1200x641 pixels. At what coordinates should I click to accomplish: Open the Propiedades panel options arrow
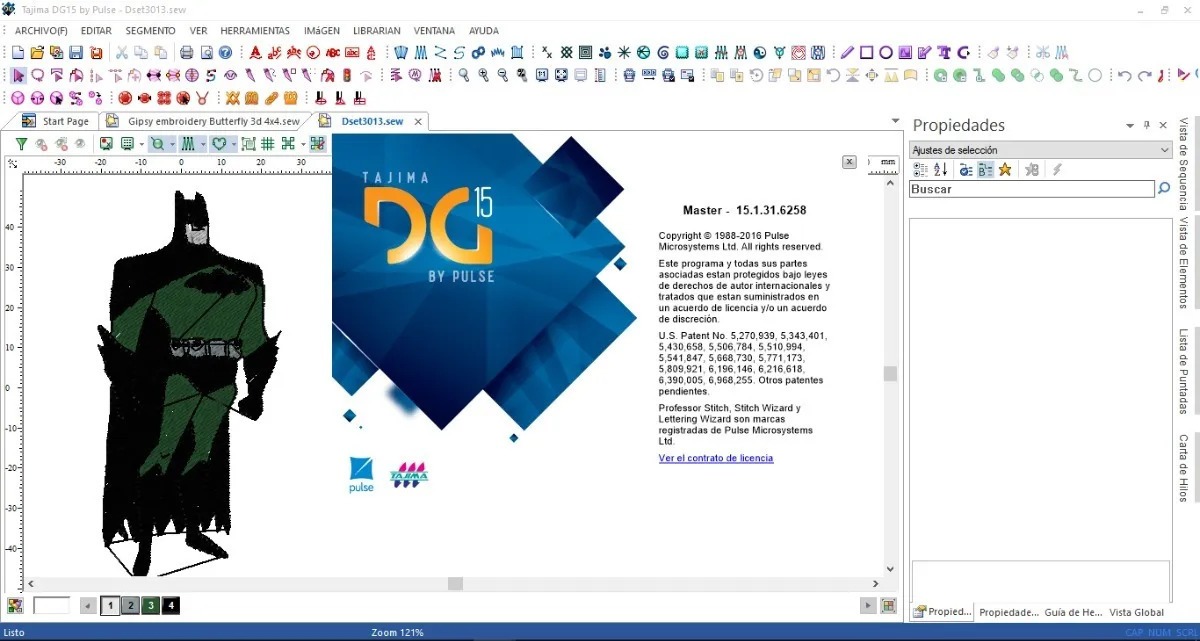(x=1130, y=126)
